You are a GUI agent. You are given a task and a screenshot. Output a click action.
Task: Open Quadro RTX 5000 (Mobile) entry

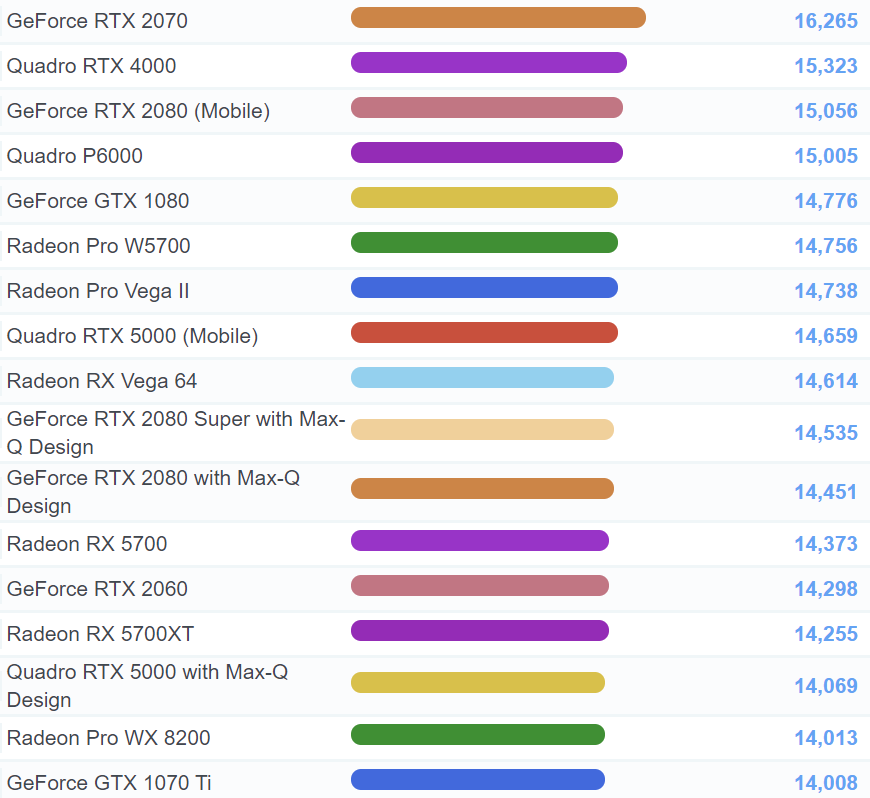[x=133, y=336]
